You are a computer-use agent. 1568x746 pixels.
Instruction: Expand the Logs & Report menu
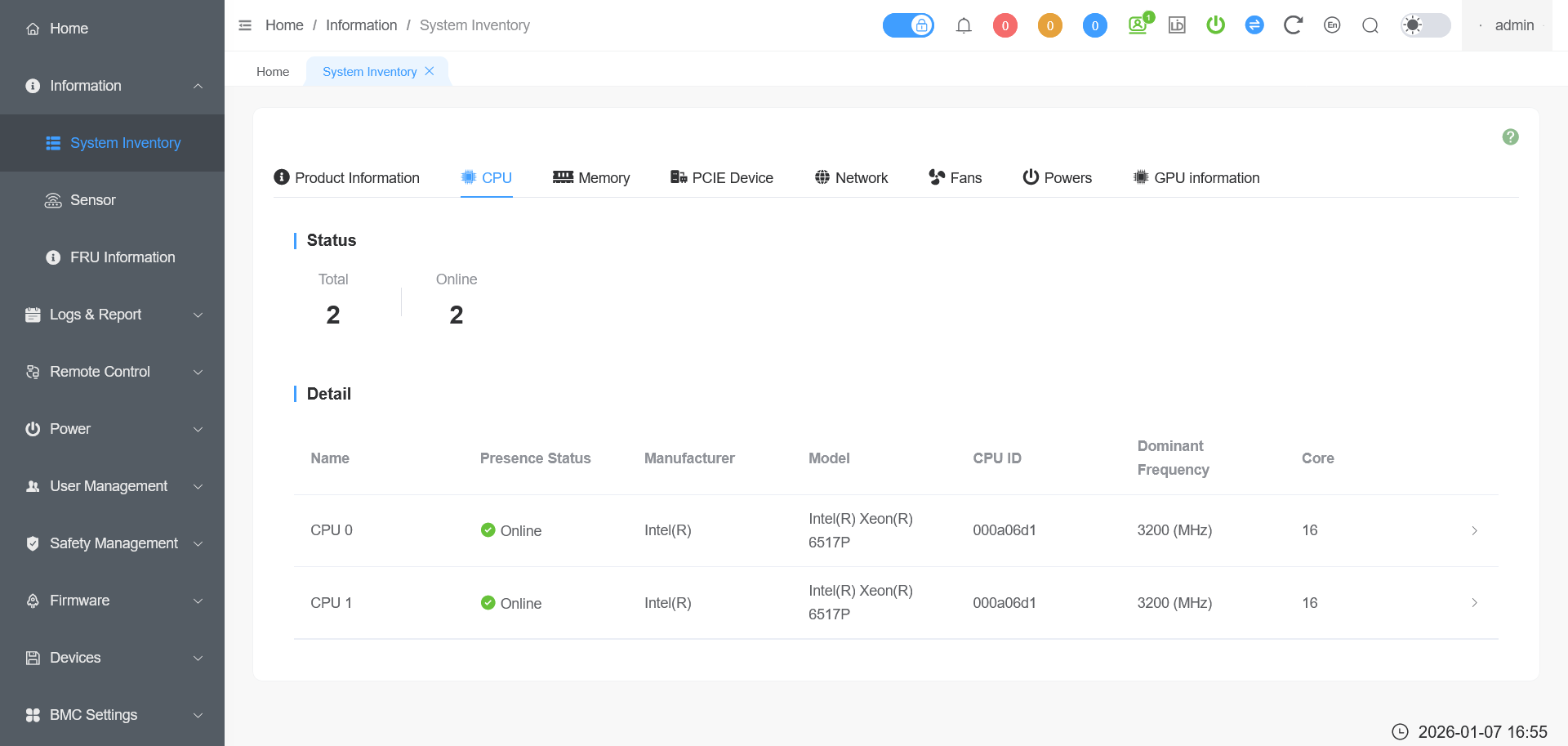112,315
